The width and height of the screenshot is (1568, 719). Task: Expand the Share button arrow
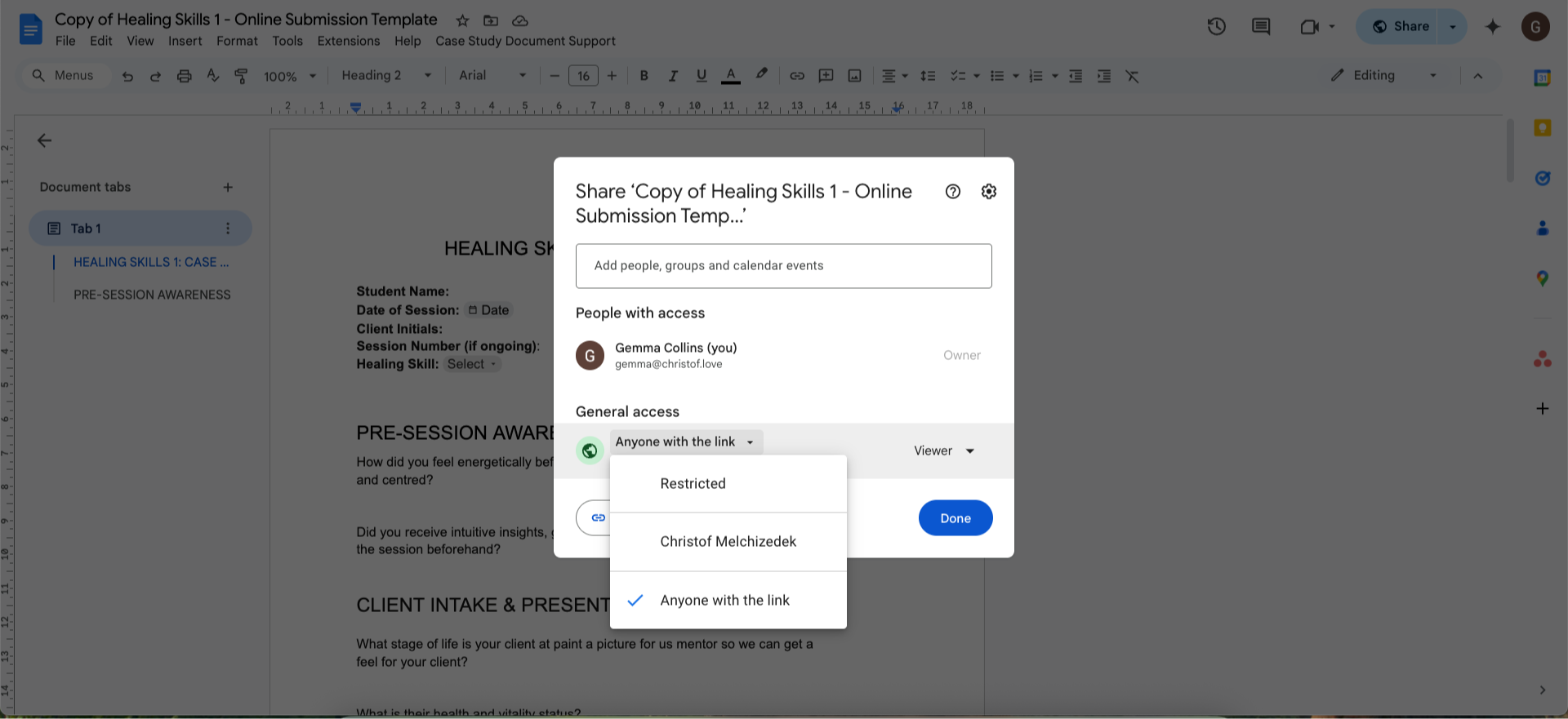1453,27
